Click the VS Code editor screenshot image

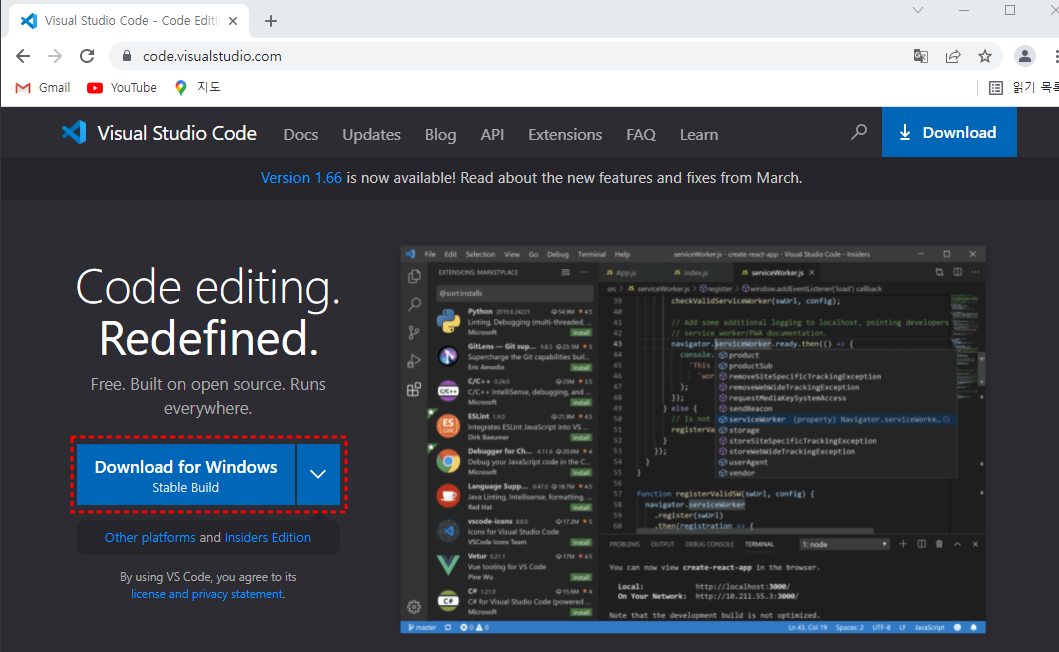692,439
